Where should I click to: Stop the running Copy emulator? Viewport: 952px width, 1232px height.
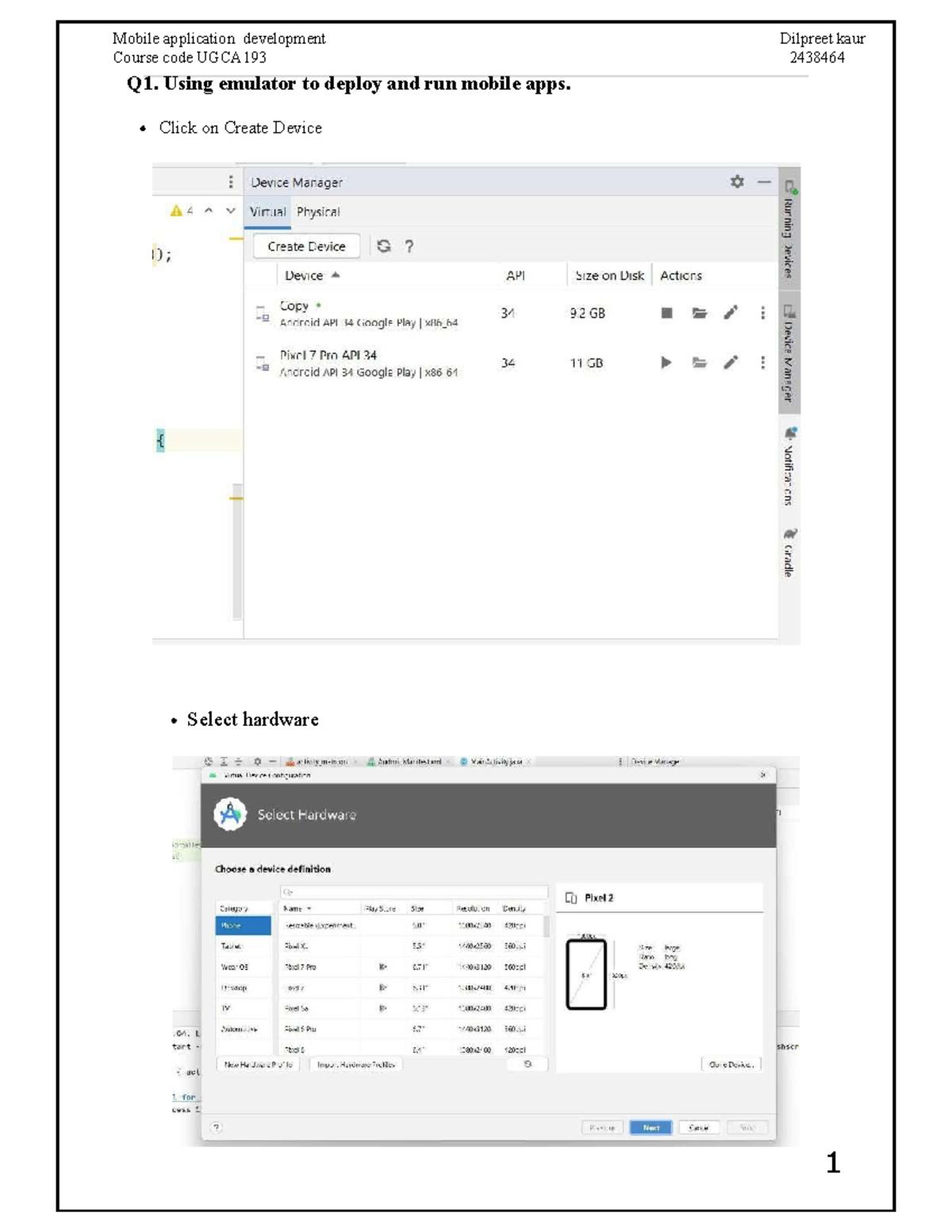(667, 313)
